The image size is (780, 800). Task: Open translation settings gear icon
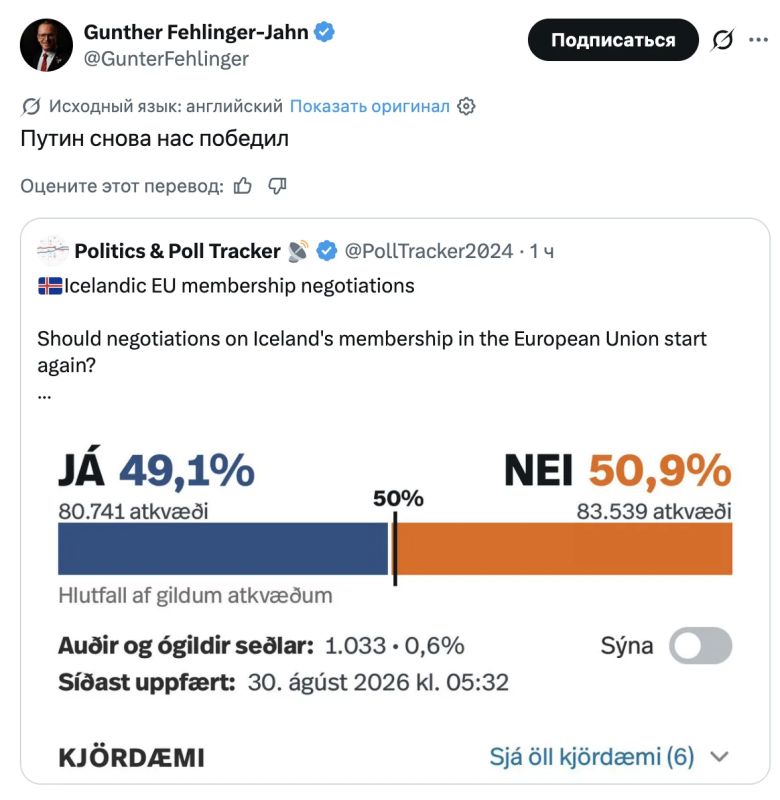(x=466, y=106)
